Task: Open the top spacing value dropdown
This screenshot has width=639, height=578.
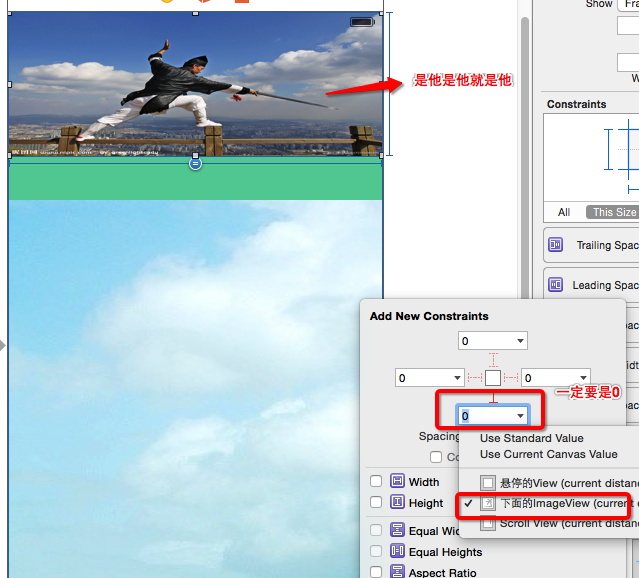Action: tap(520, 341)
